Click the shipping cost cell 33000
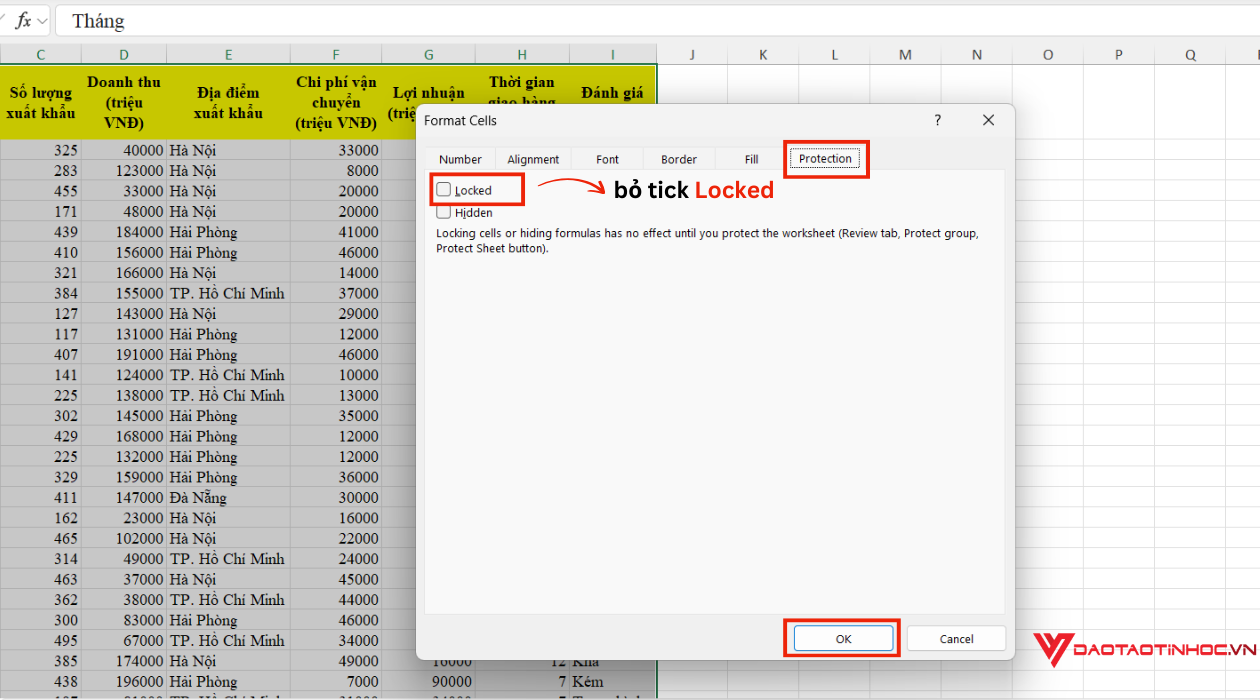Screen dimensions: 1260x700 [x=336, y=150]
